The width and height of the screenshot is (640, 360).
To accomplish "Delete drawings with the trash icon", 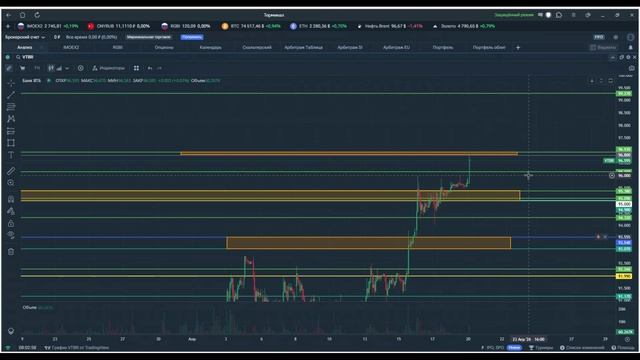I will tap(11, 251).
